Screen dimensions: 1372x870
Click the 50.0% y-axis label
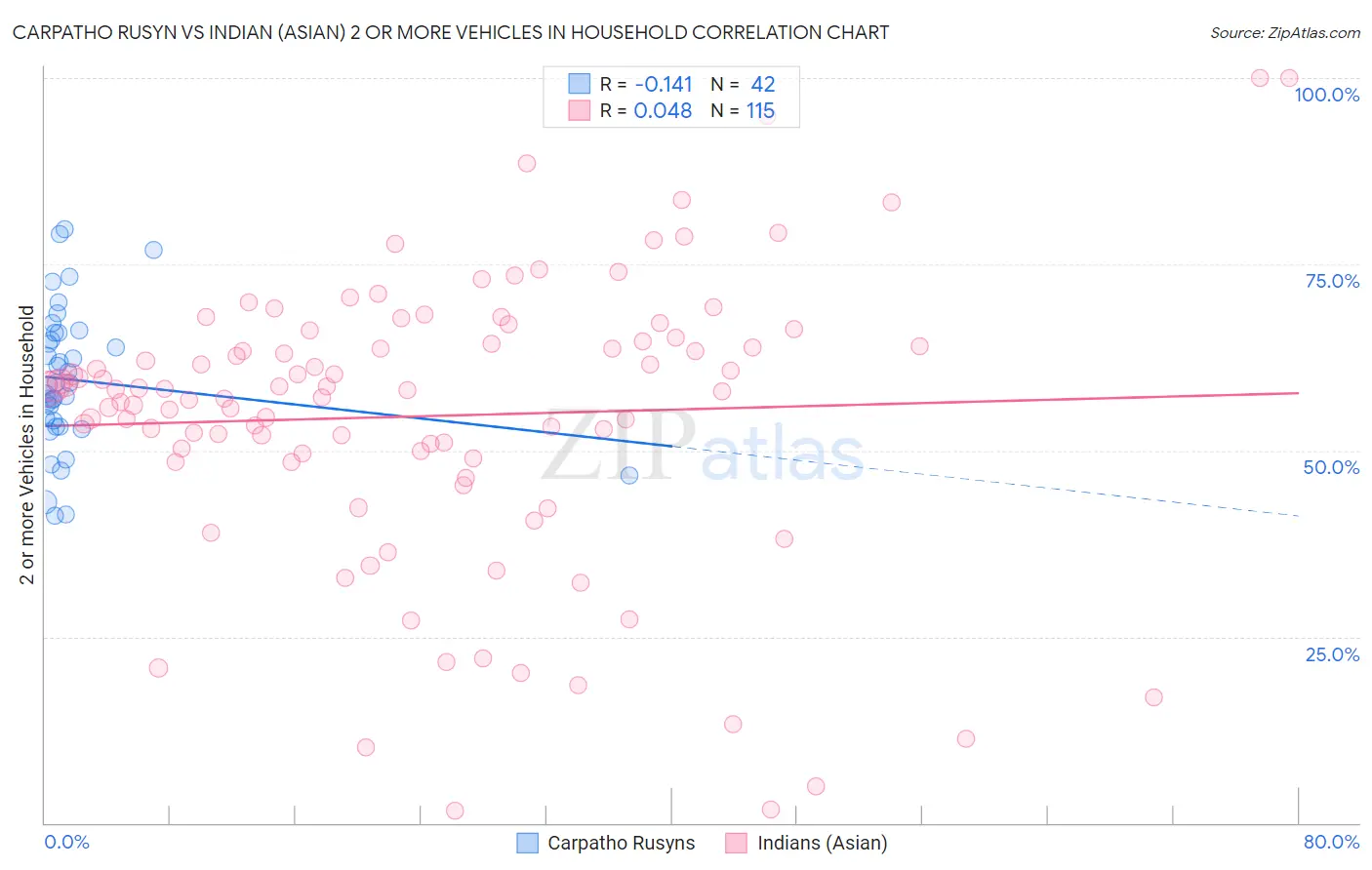pyautogui.click(x=1331, y=467)
